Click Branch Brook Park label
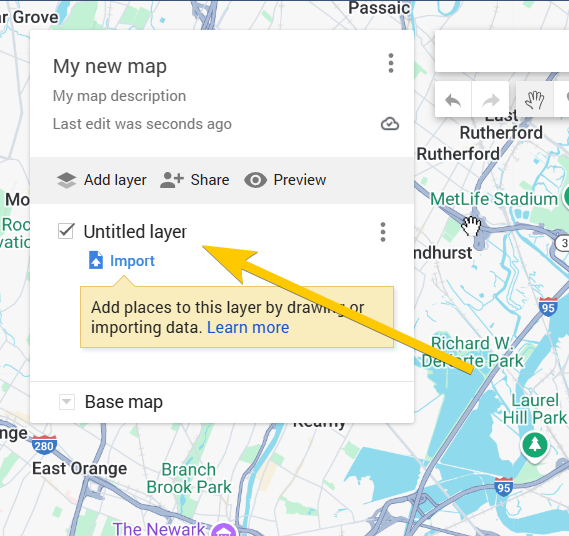 click(x=189, y=478)
